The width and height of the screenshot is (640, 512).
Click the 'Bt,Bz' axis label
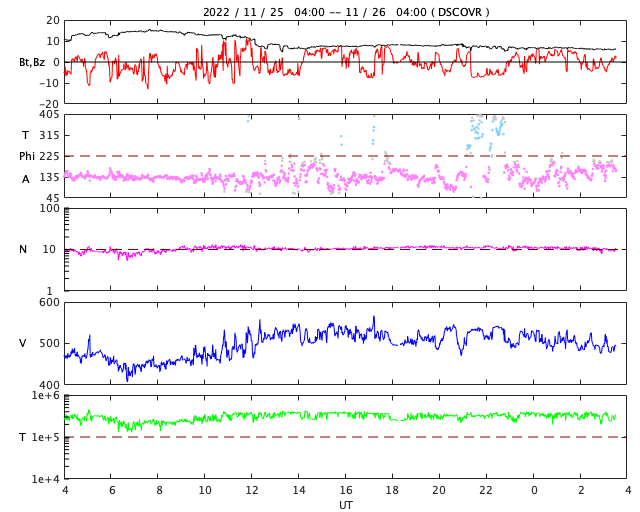coord(32,62)
